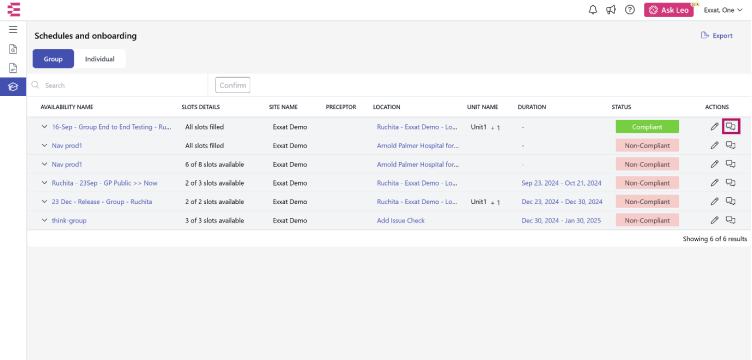The width and height of the screenshot is (752, 360).
Task: Toggle the hamburger menu in sidebar
Action: tap(13, 30)
